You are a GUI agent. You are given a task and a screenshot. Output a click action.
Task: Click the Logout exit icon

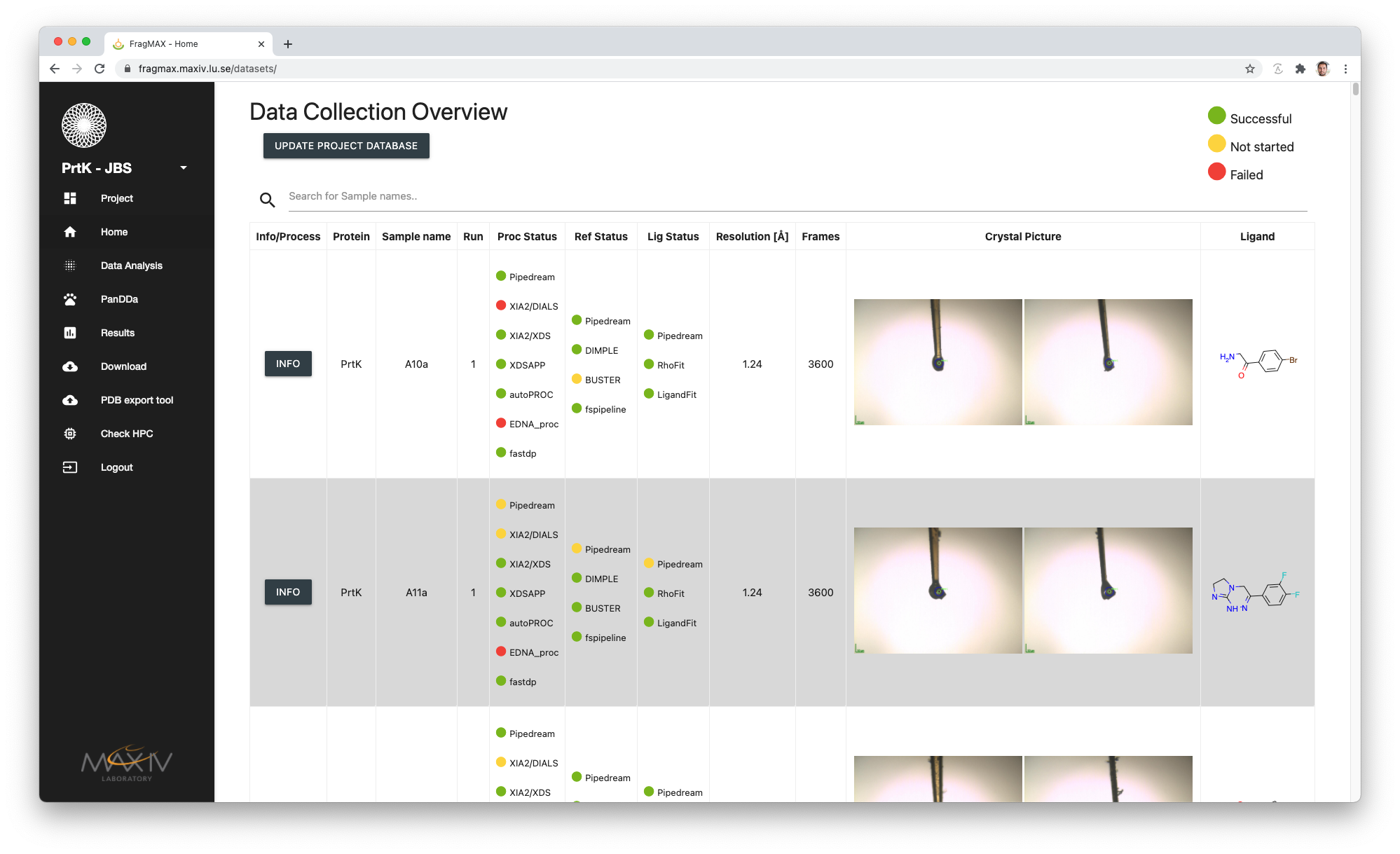[70, 467]
